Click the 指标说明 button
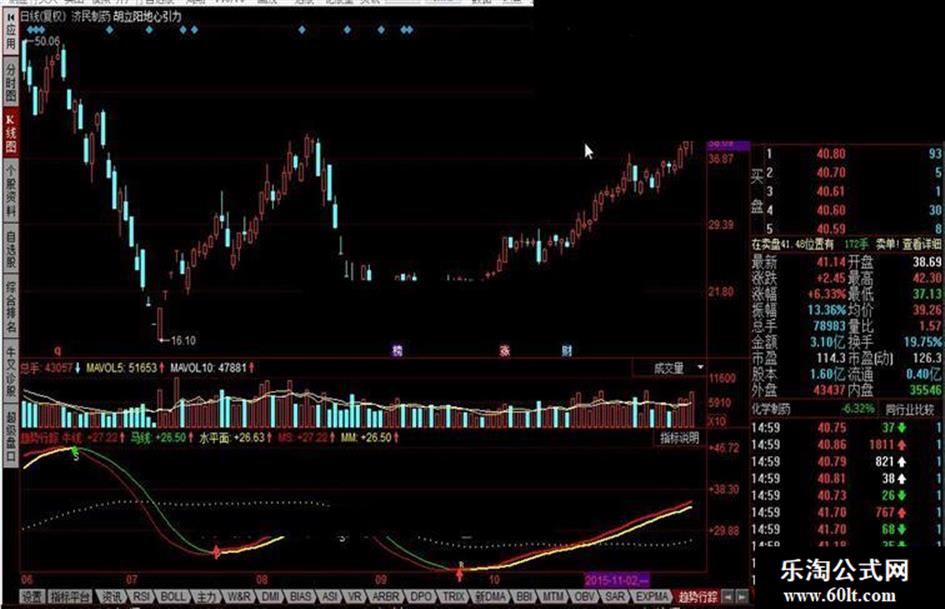The height and width of the screenshot is (609, 945). click(679, 438)
